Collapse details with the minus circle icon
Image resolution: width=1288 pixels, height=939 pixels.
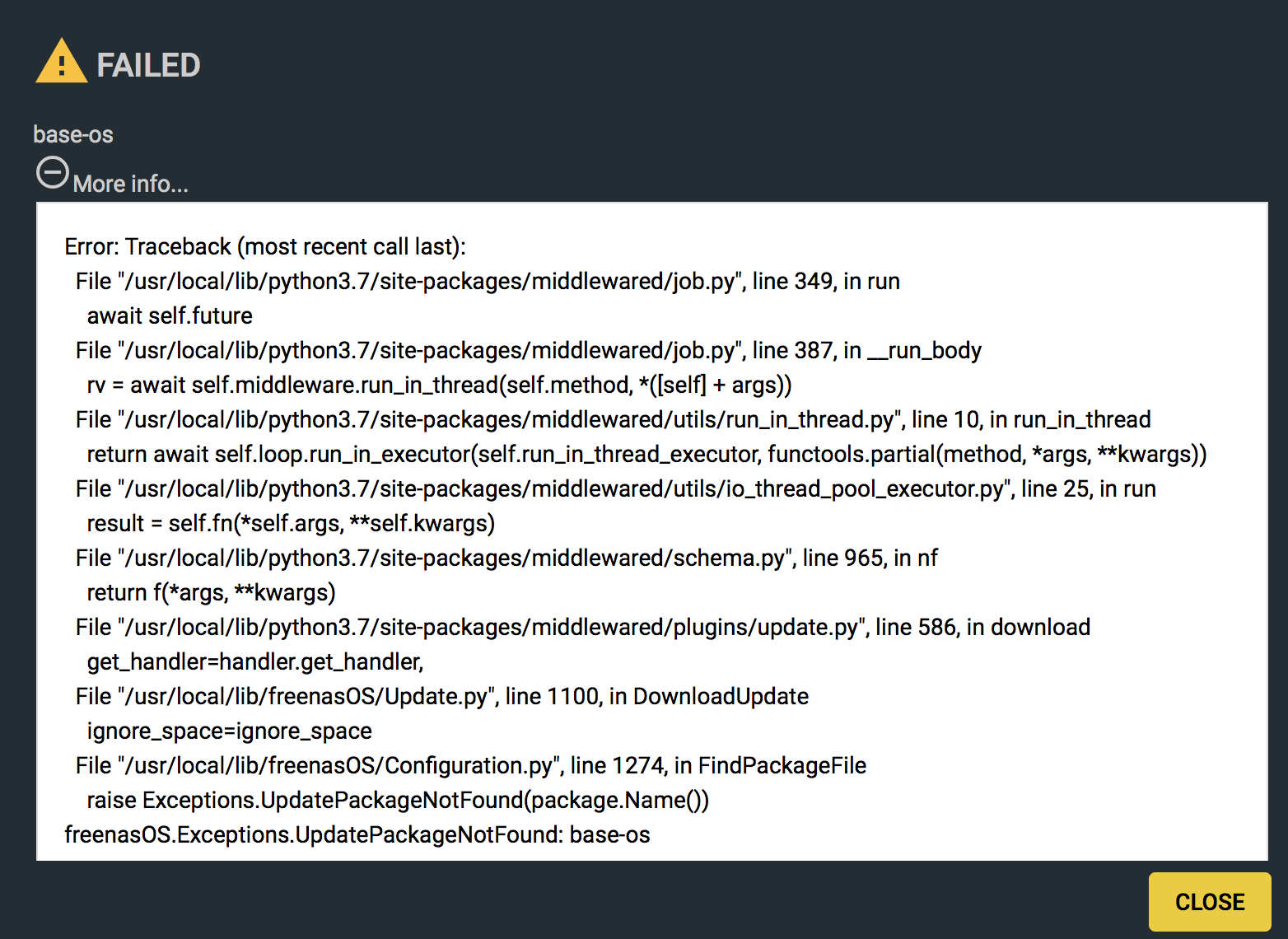click(53, 173)
